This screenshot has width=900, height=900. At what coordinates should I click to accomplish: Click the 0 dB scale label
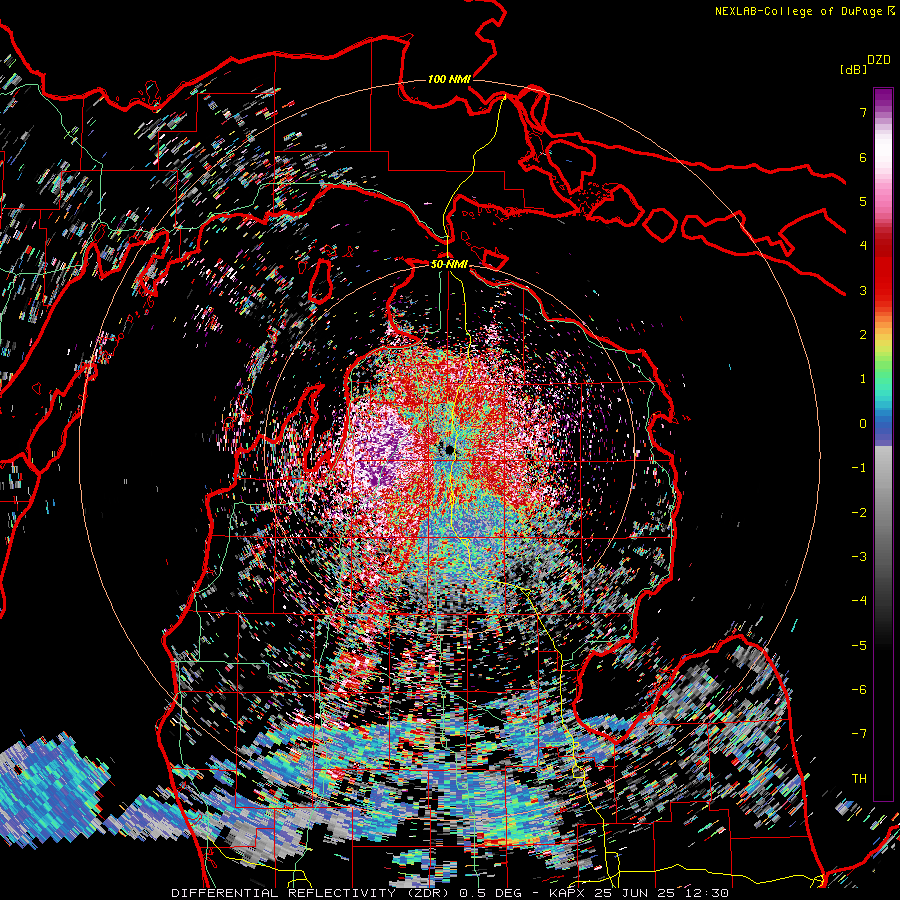pyautogui.click(x=863, y=424)
